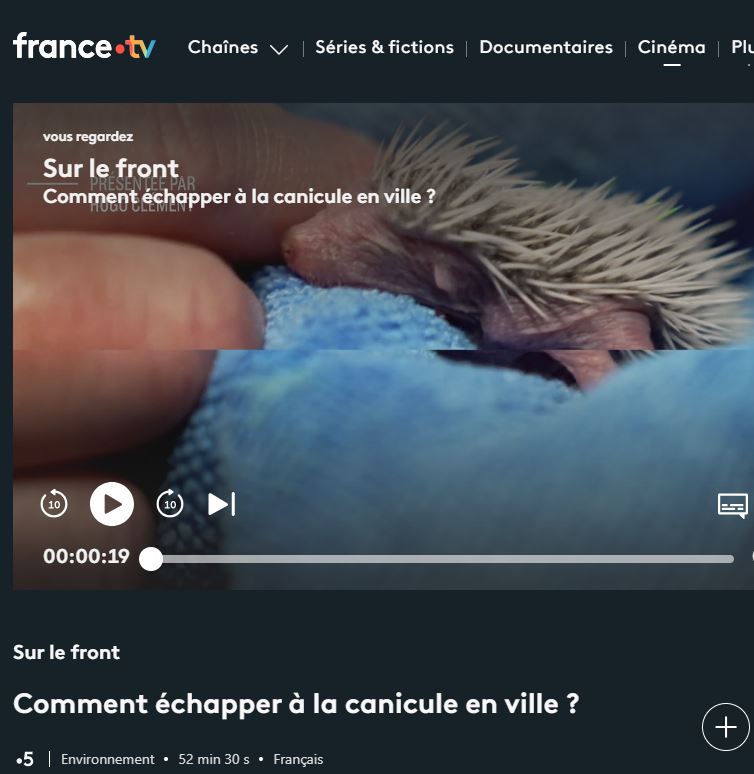Add program to favorites with plus icon
754x774 pixels.
click(726, 727)
